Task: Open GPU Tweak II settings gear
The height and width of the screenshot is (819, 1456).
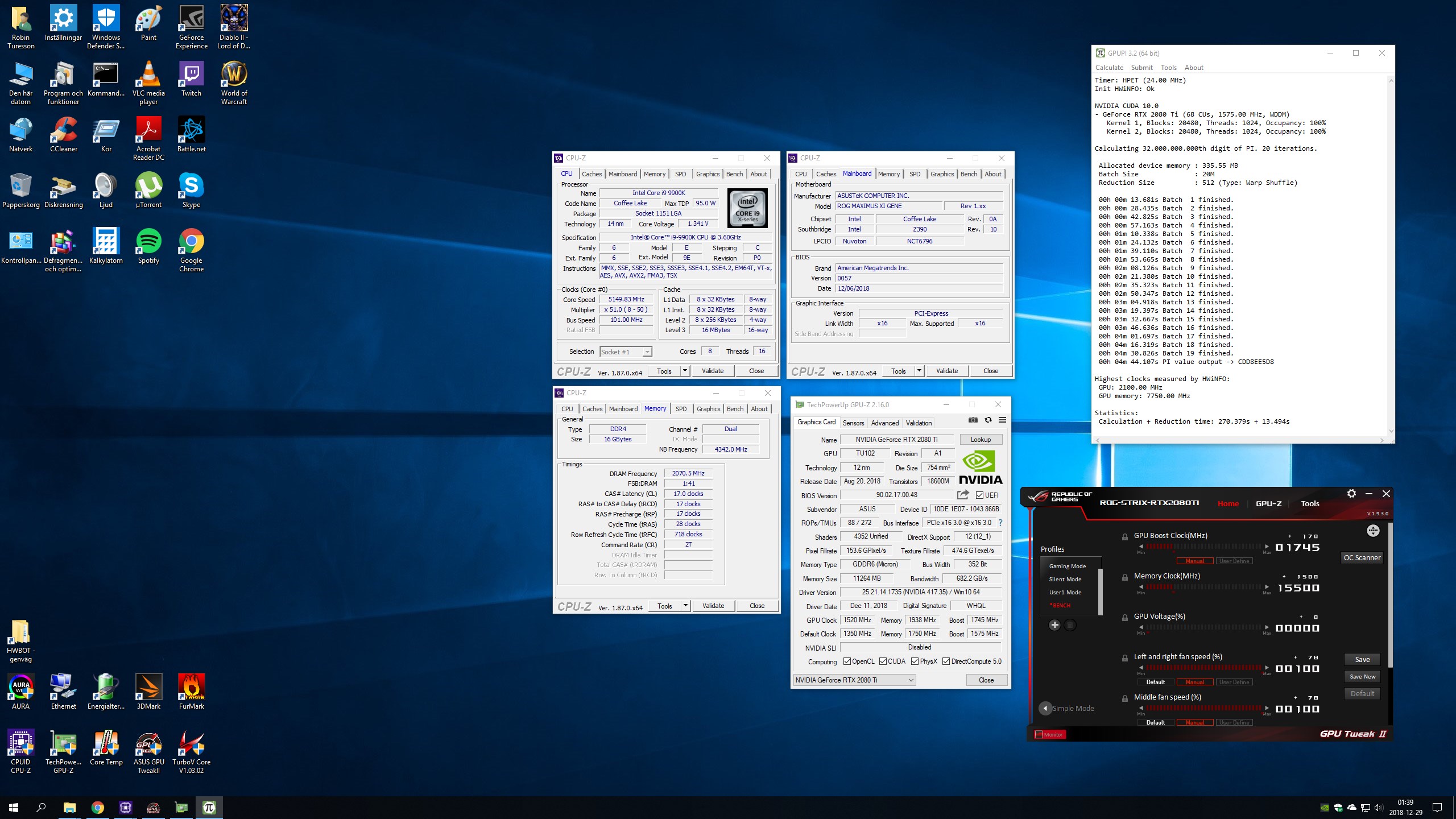Action: tap(1351, 494)
